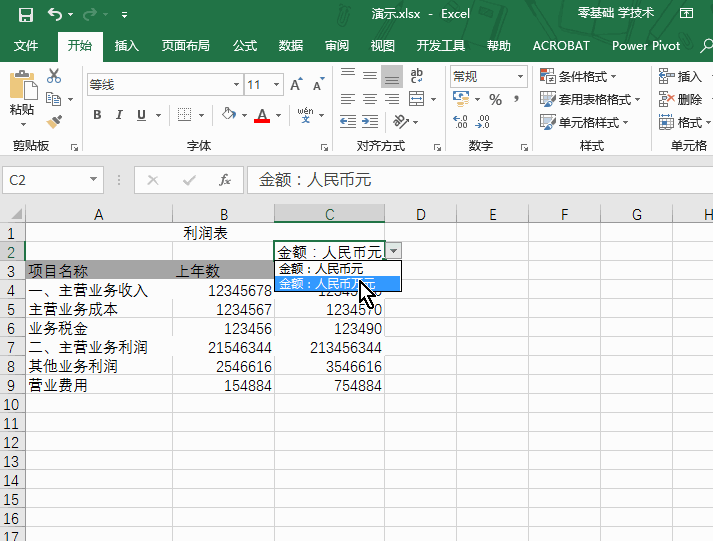The image size is (713, 541).
Task: Select 金额：人民币万元 in the dropdown list
Action: pos(337,284)
